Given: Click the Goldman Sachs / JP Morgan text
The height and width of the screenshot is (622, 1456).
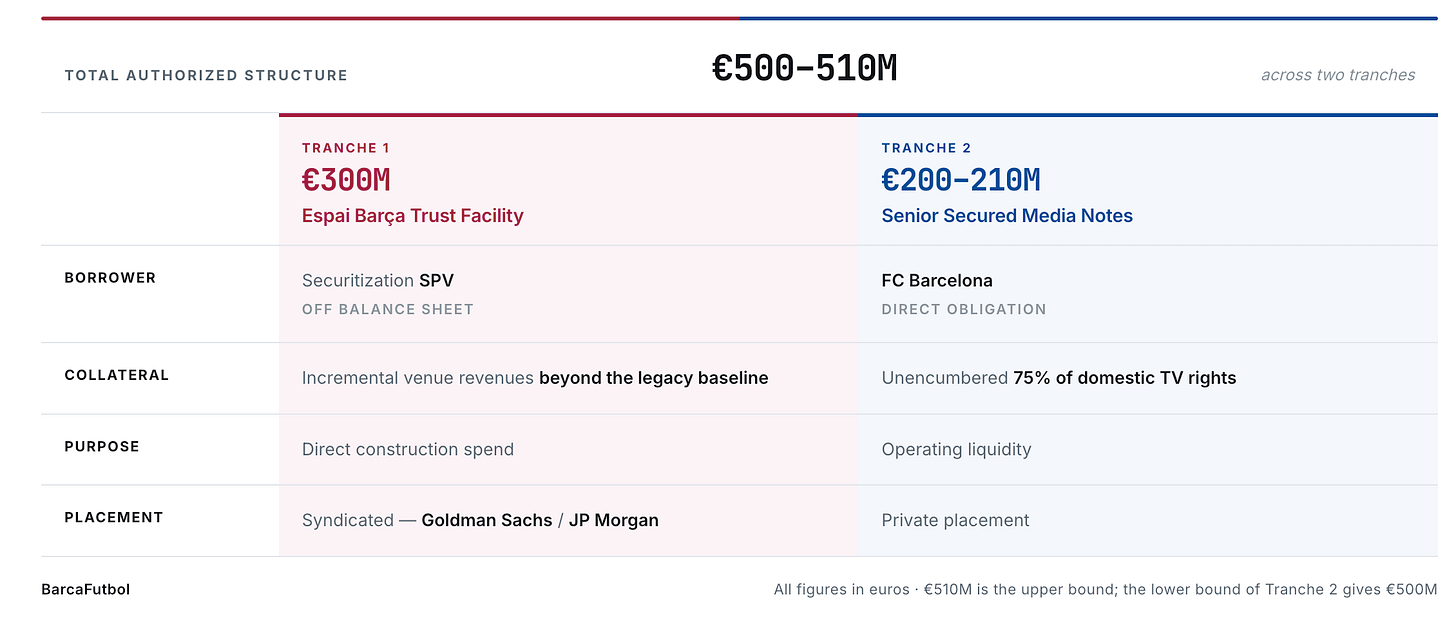Looking at the screenshot, I should tap(540, 520).
